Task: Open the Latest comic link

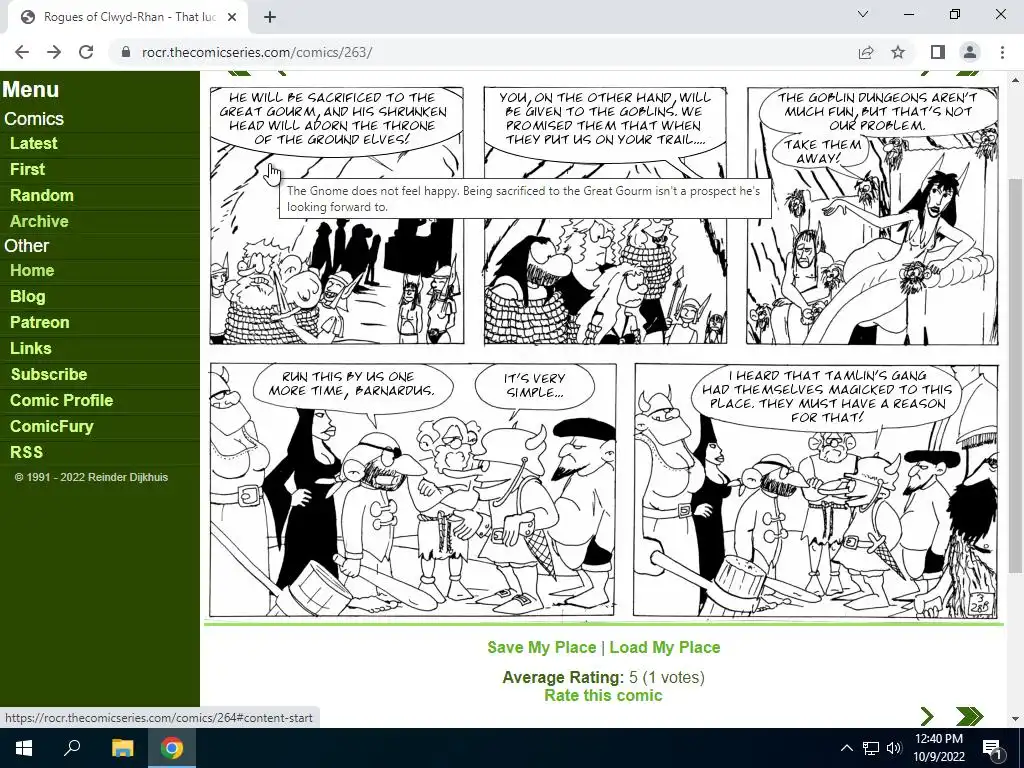Action: coord(33,144)
